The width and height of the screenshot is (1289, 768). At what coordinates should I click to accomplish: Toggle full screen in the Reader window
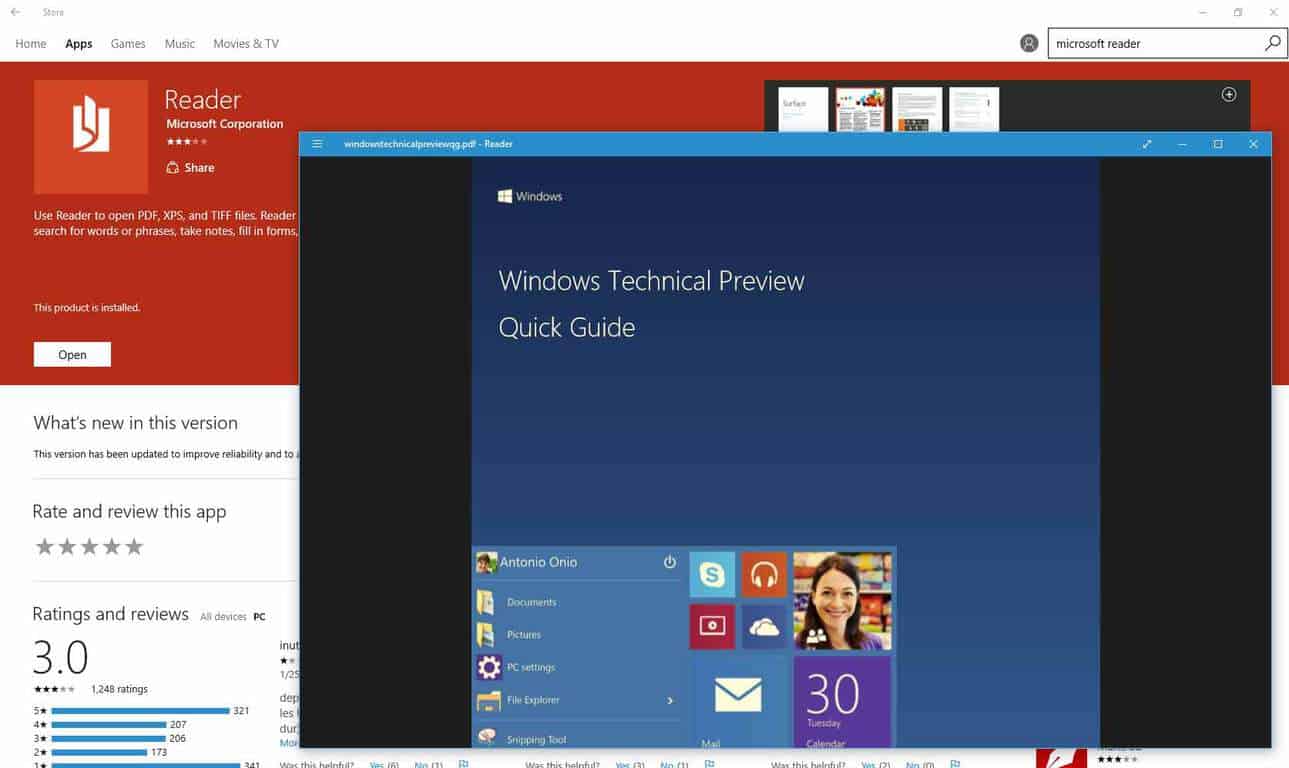(x=1147, y=144)
